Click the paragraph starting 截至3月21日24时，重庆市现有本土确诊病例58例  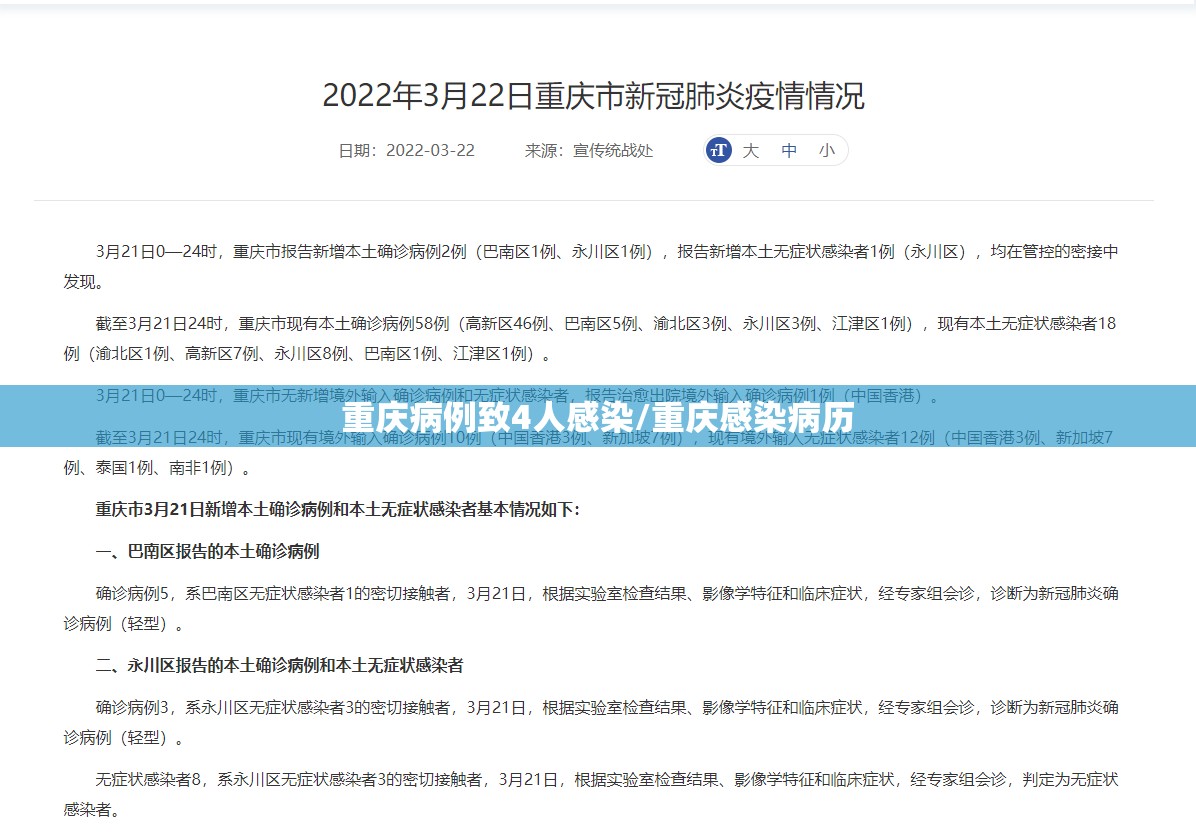tap(590, 339)
